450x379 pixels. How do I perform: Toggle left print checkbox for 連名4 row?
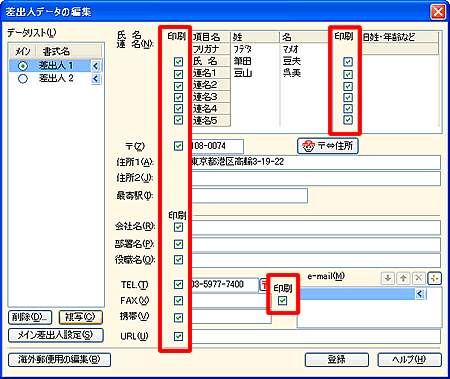[178, 109]
